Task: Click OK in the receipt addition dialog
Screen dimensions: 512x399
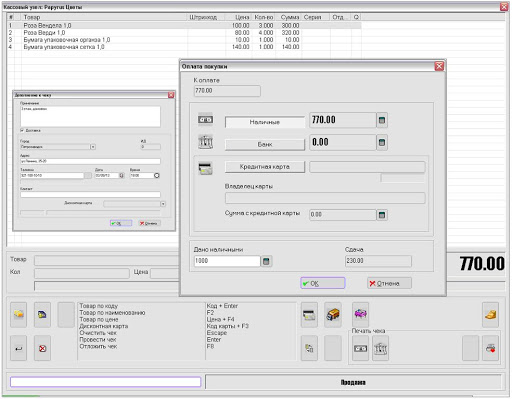Action: (121, 223)
